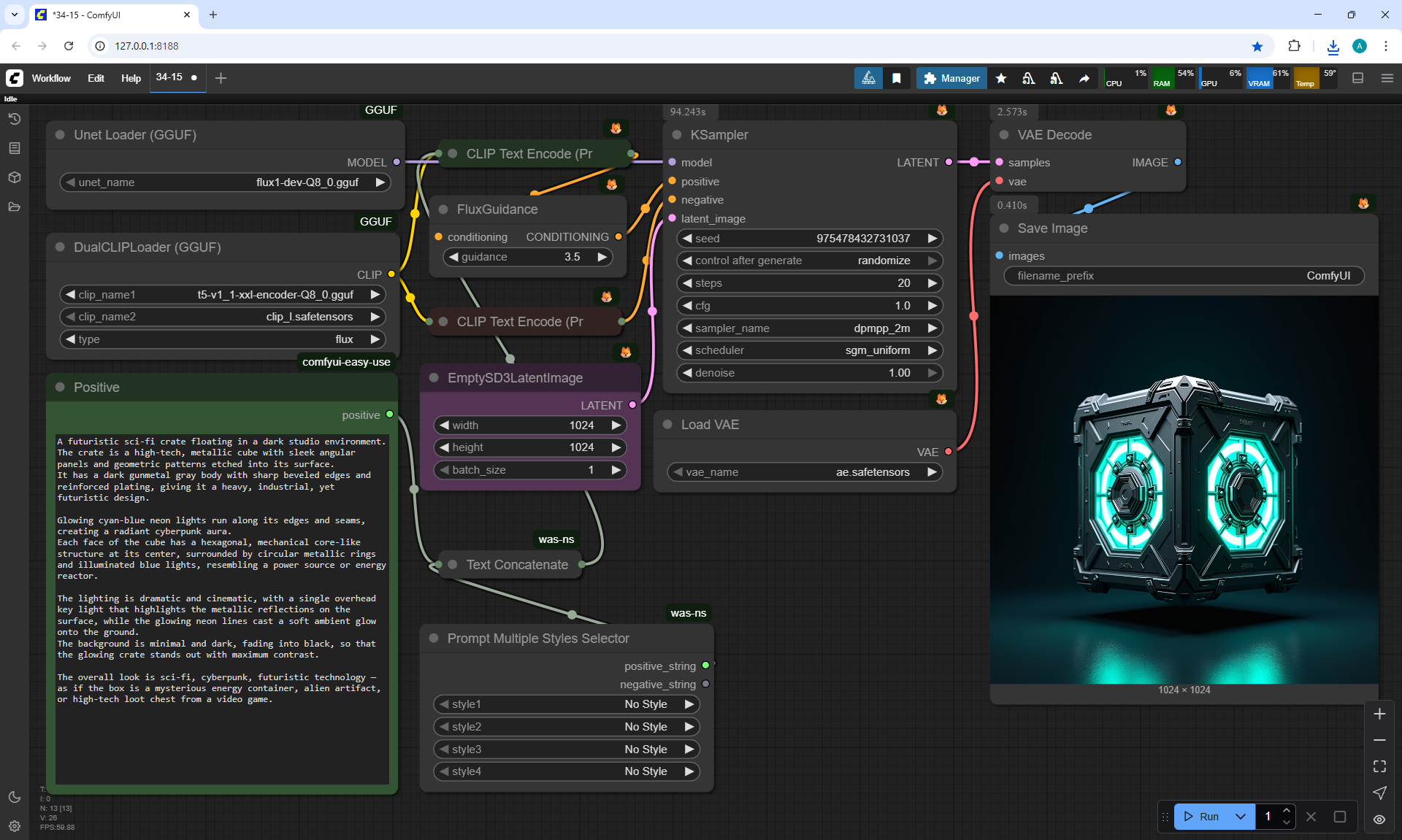Click the Manager button
The height and width of the screenshot is (840, 1402).
click(951, 78)
